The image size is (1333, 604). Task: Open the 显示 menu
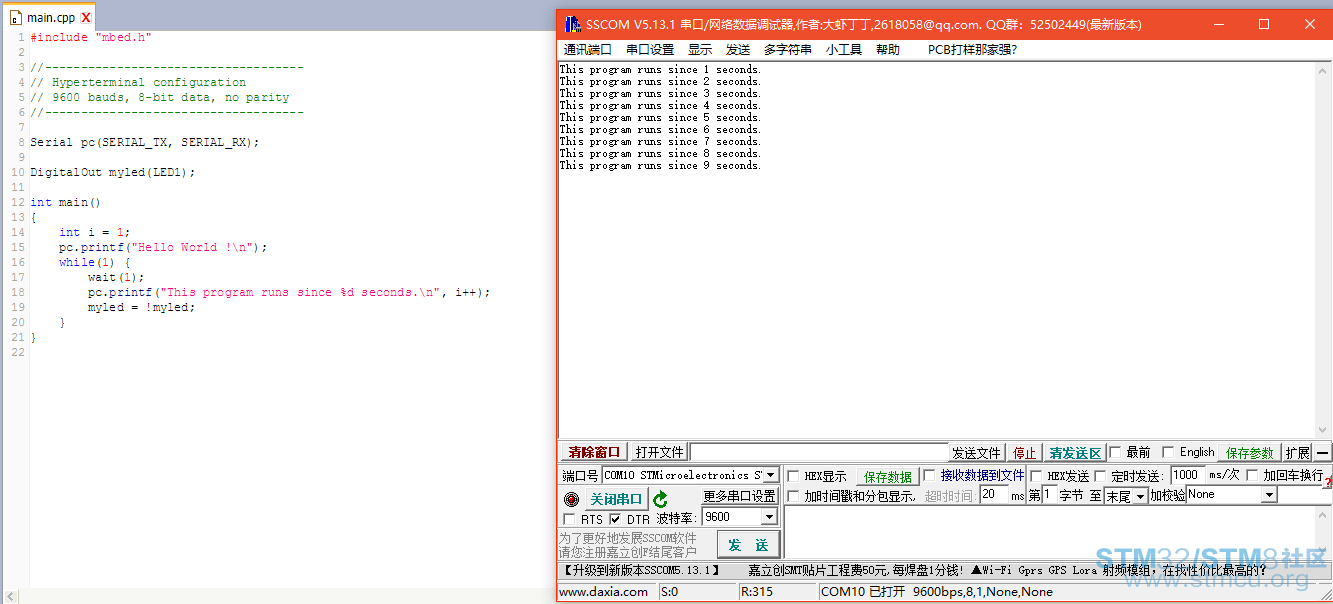point(700,50)
